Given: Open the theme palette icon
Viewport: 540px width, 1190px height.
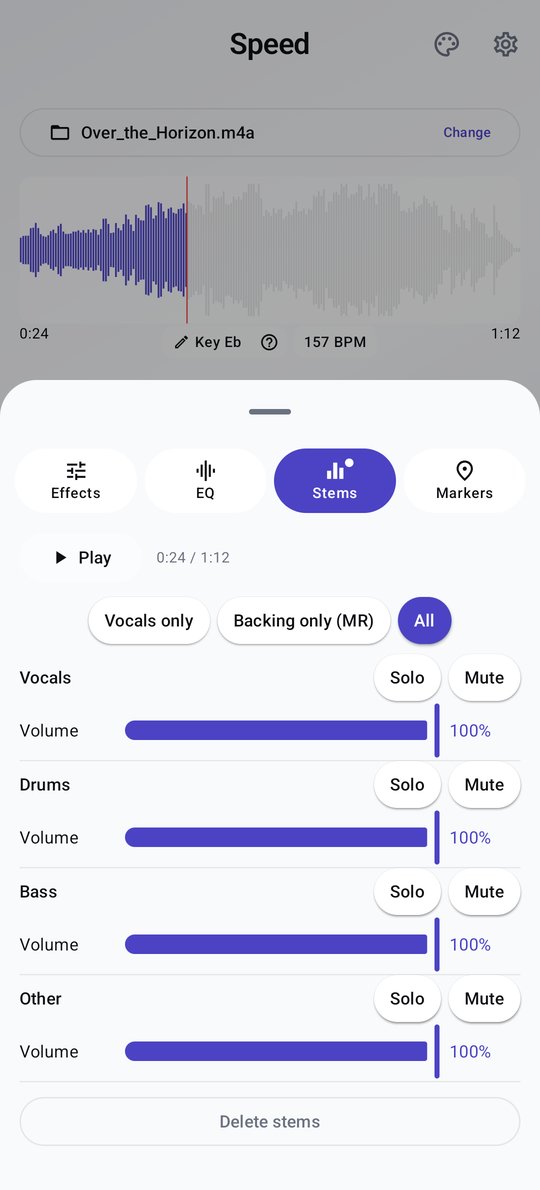Looking at the screenshot, I should point(447,44).
